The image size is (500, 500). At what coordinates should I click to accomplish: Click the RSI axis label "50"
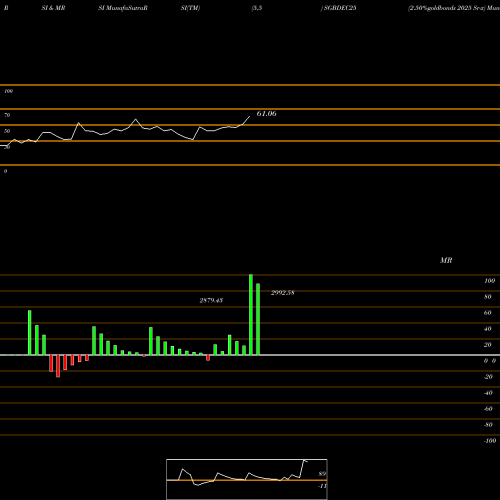[x=7, y=131]
